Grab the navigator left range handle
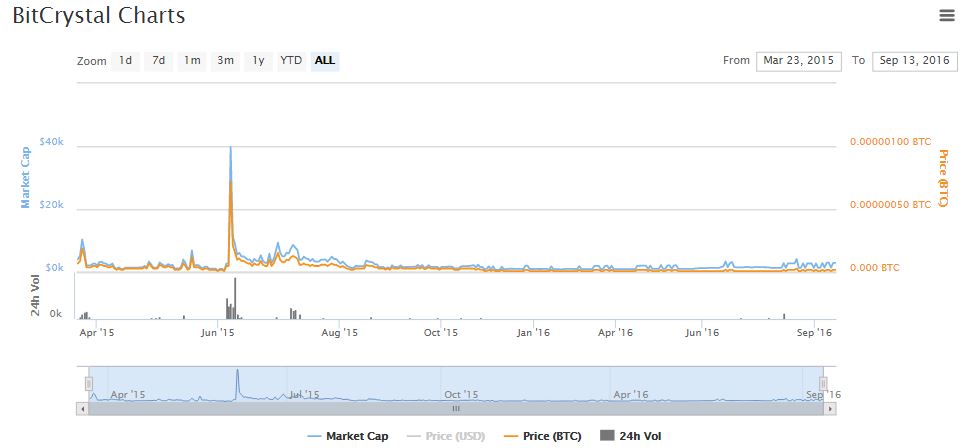The width and height of the screenshot is (967, 448). click(89, 384)
